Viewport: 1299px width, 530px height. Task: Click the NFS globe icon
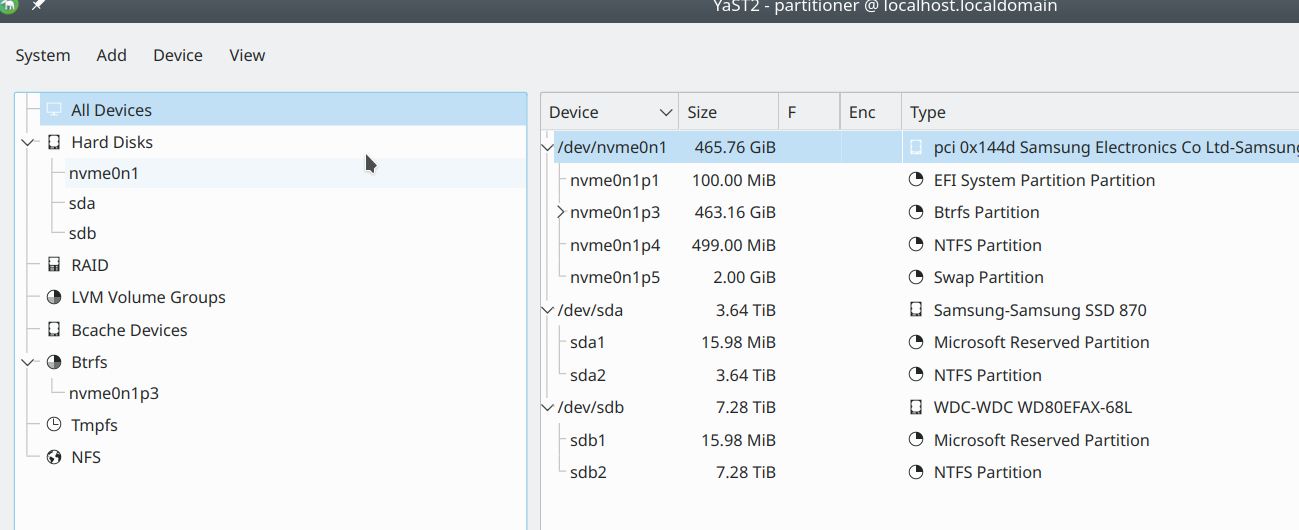(54, 457)
